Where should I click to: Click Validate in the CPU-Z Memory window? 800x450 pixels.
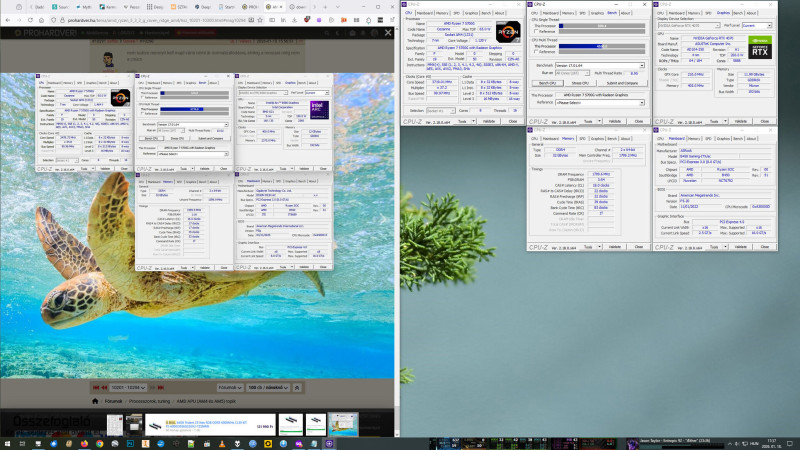pyautogui.click(x=615, y=247)
